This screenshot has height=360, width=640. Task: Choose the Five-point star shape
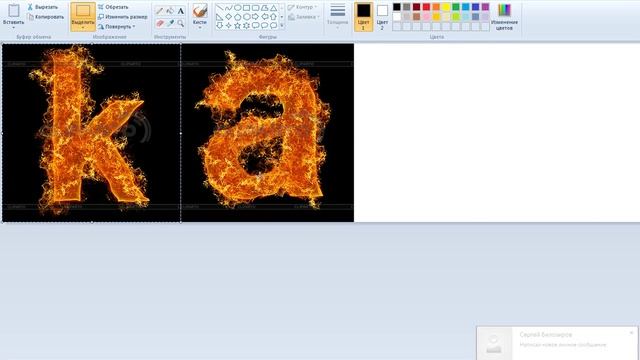(x=238, y=25)
